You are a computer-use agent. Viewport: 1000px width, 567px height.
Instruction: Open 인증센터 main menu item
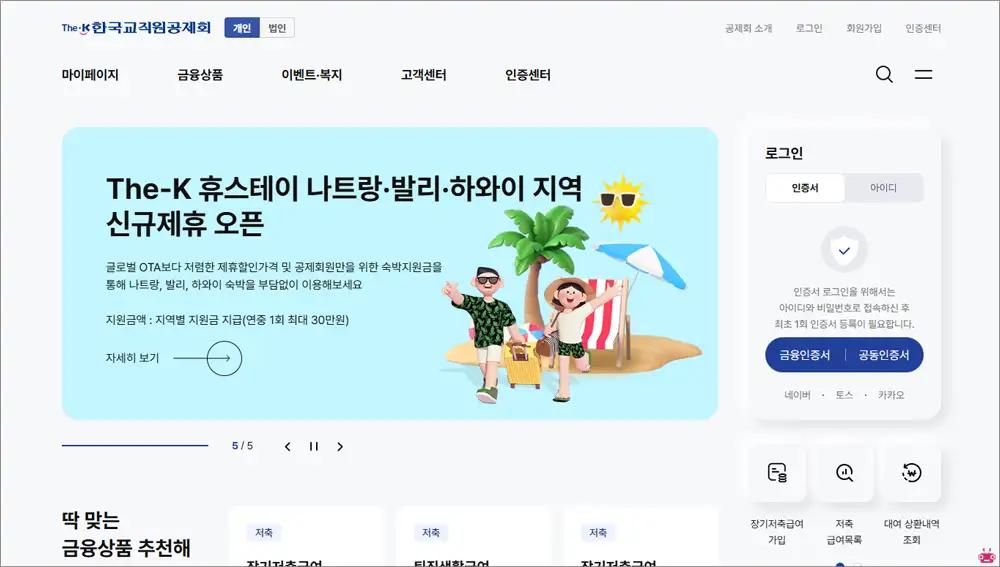click(x=527, y=75)
